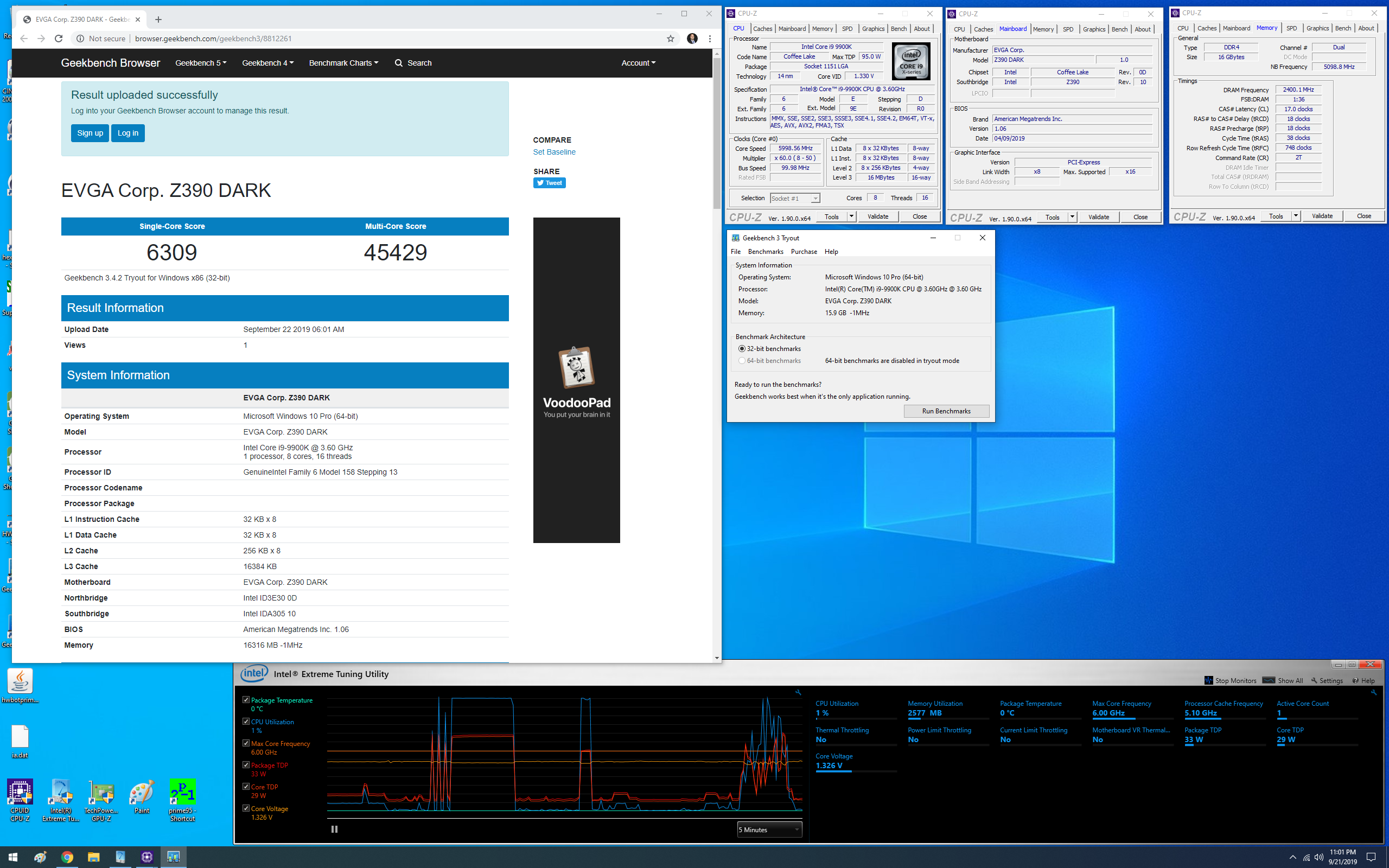Open the Windows Start menu

(x=12, y=857)
